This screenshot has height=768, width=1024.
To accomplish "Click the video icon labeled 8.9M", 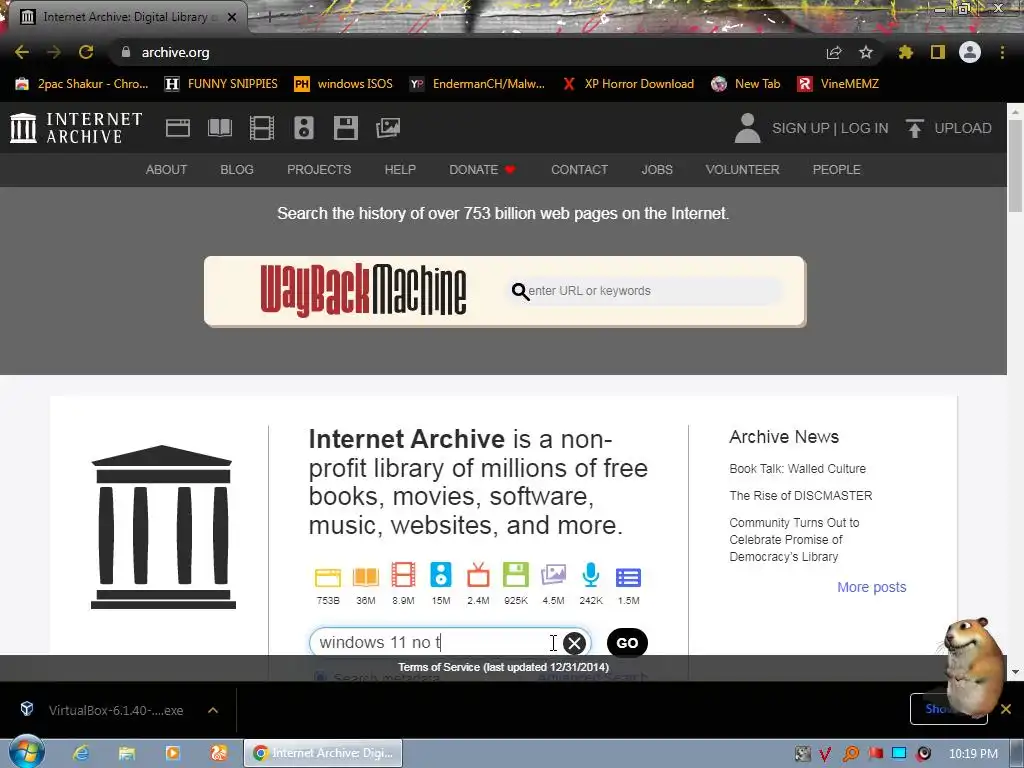I will pyautogui.click(x=403, y=575).
